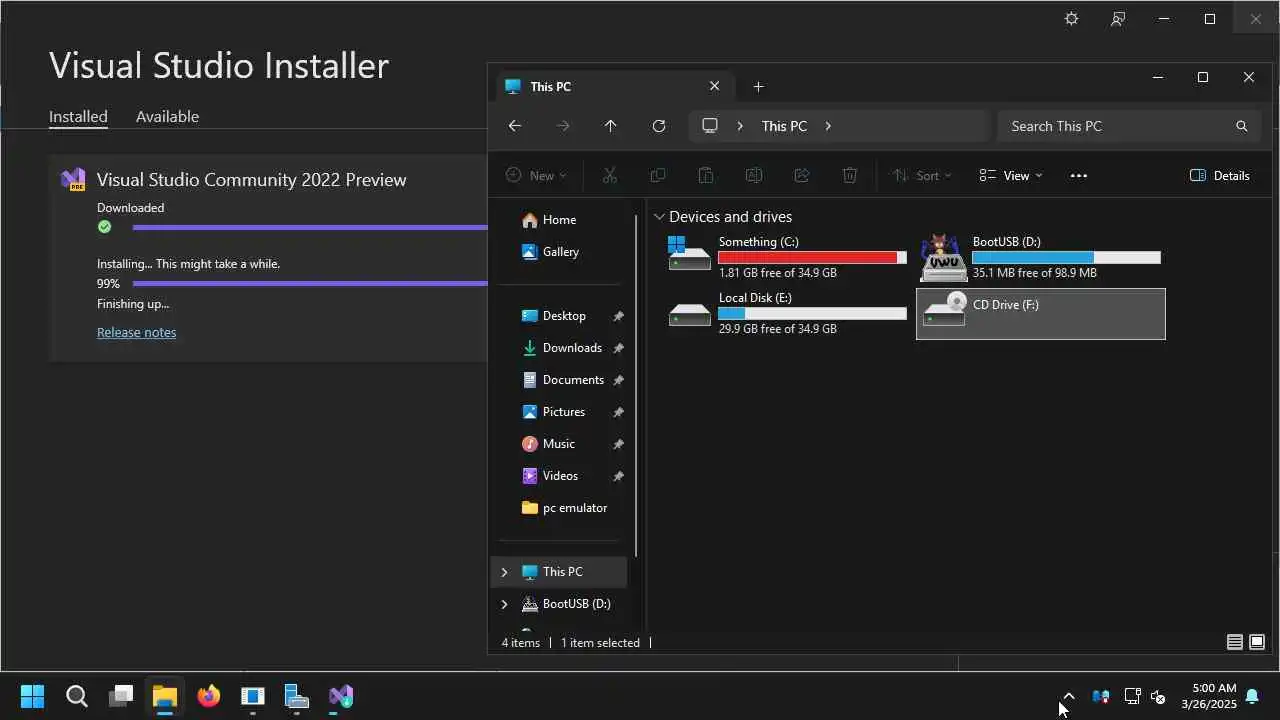Click the monitor icon in address bar
The height and width of the screenshot is (720, 1280).
point(710,126)
